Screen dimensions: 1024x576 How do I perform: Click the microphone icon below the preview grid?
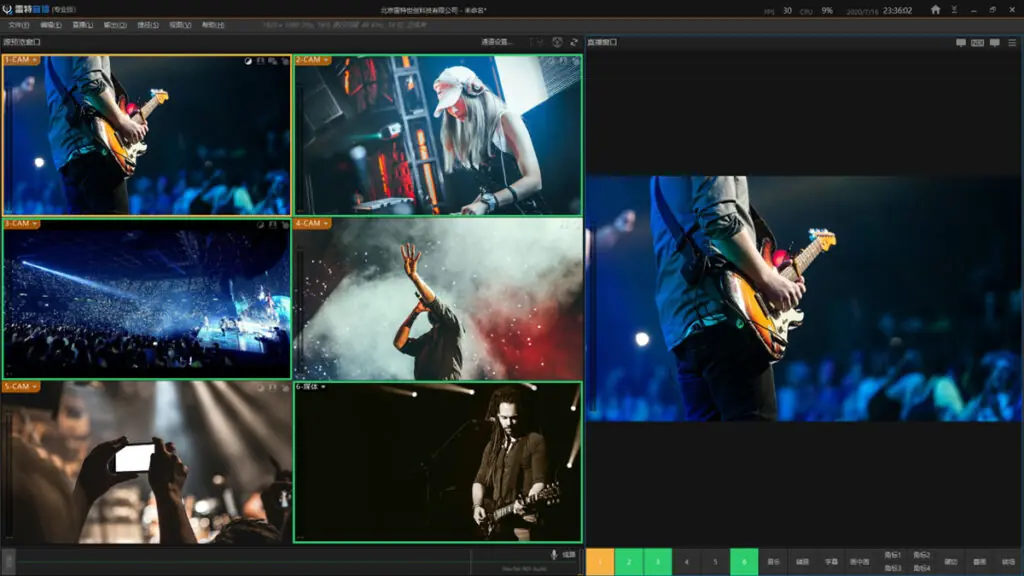pyautogui.click(x=554, y=554)
